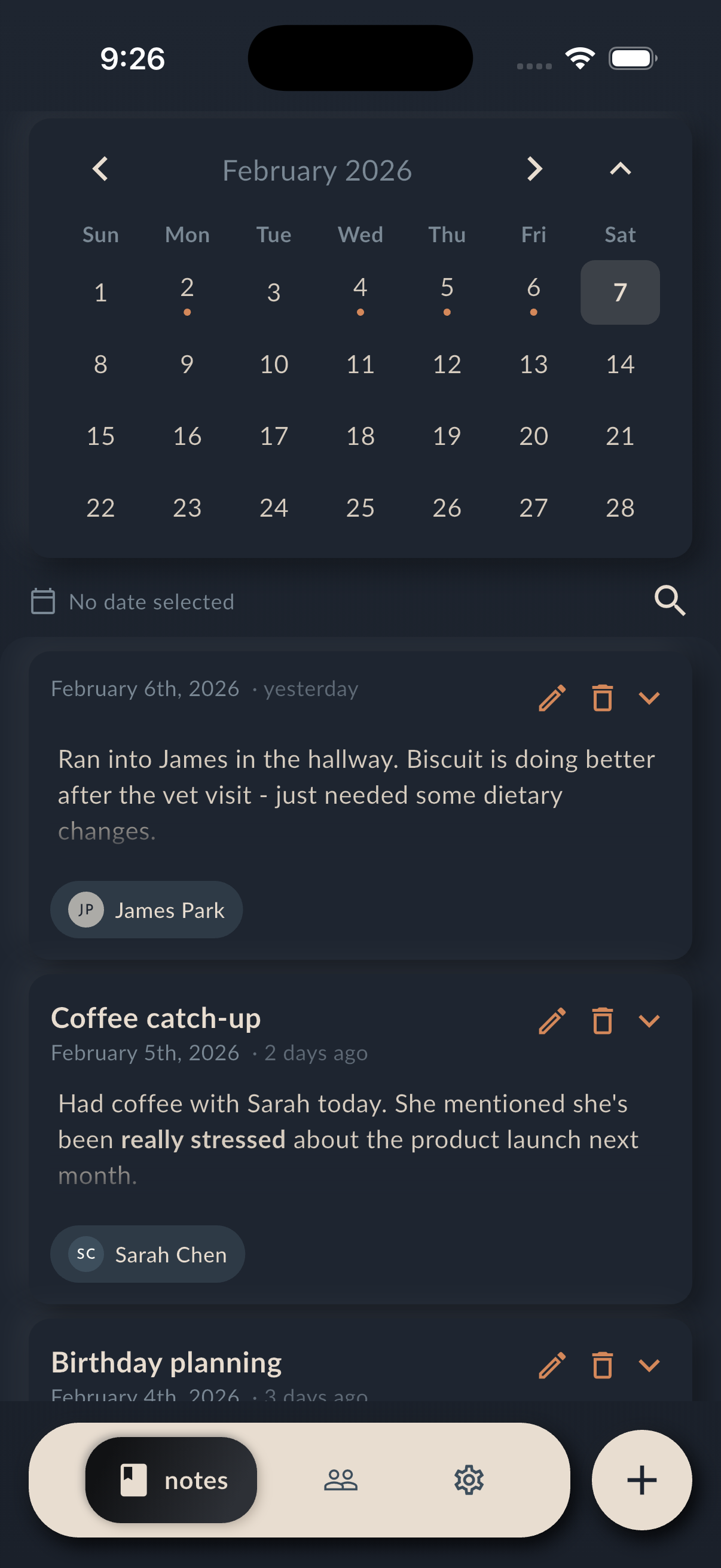Open the Sarah Chen contact tag
Screen dimensions: 721x1568
pyautogui.click(x=146, y=1254)
